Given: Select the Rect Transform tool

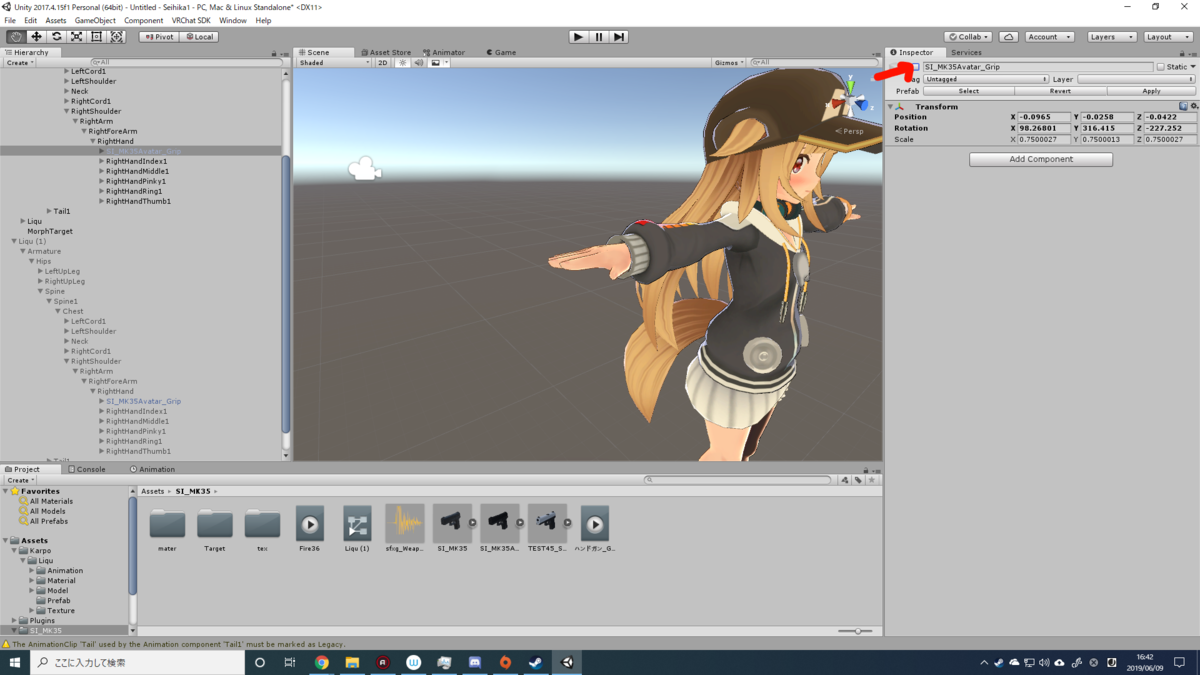Looking at the screenshot, I should click(x=96, y=37).
